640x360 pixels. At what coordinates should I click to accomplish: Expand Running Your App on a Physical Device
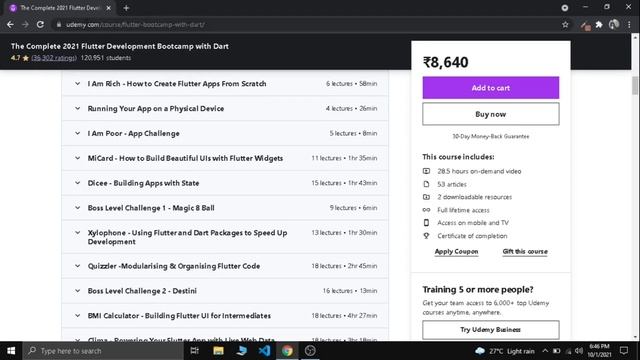(x=225, y=108)
